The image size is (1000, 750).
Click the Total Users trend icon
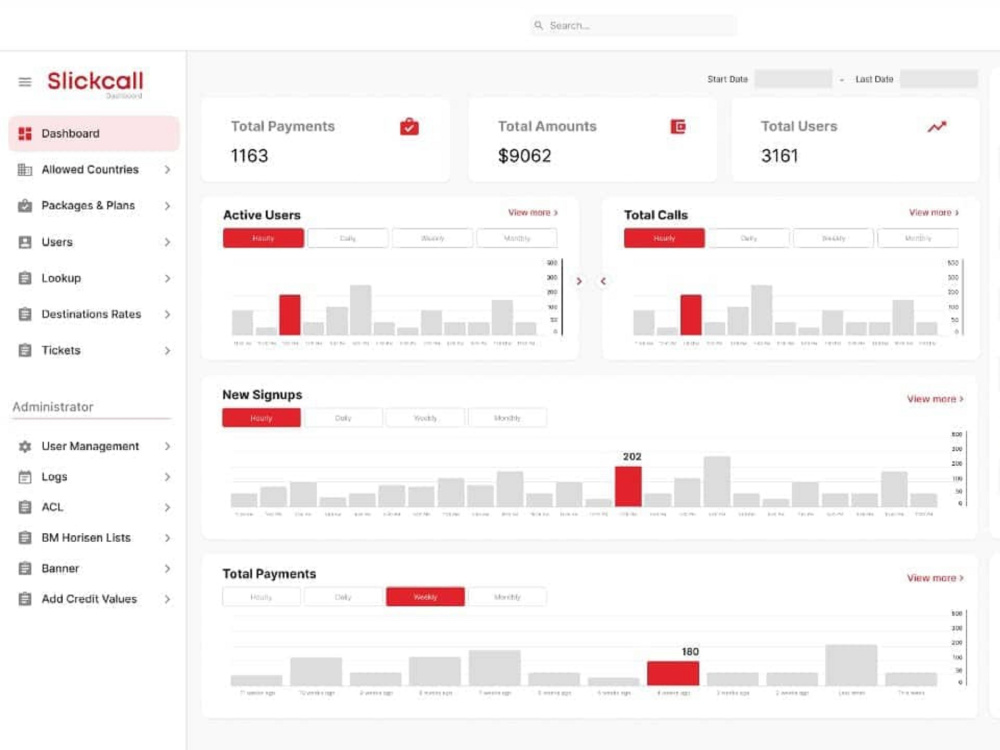[x=937, y=127]
